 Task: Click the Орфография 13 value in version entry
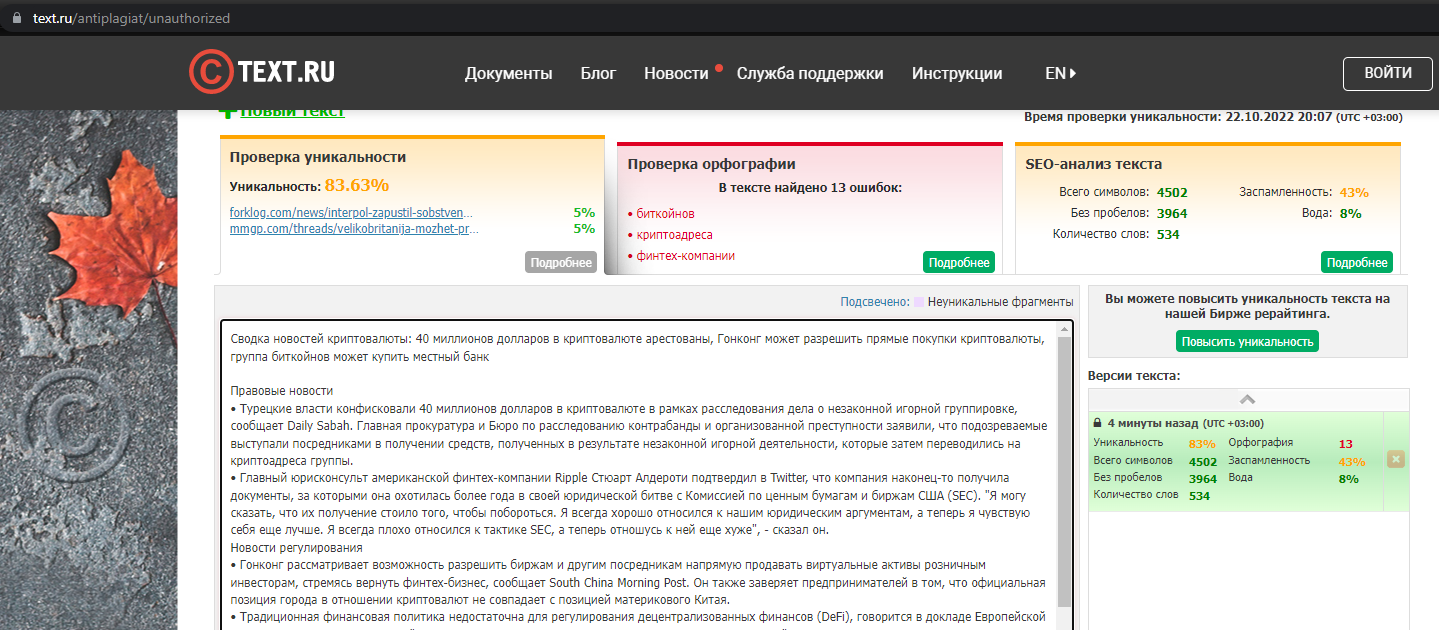[x=1346, y=444]
